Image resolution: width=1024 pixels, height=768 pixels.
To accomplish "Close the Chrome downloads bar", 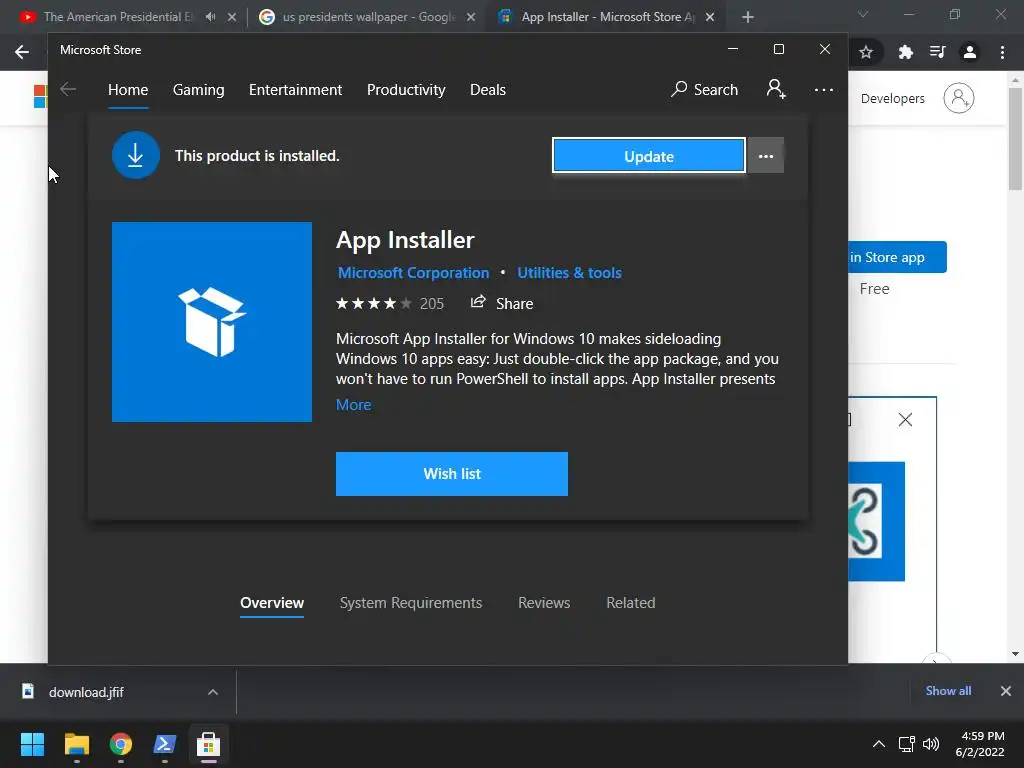I will pos(1006,691).
